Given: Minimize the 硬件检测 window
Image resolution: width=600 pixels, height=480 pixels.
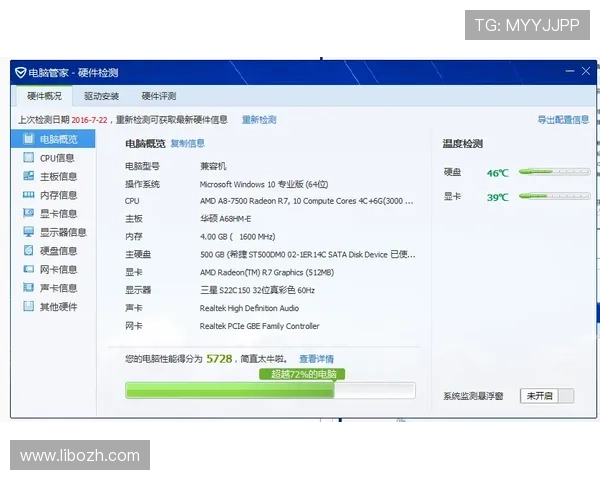Looking at the screenshot, I should click(x=570, y=71).
